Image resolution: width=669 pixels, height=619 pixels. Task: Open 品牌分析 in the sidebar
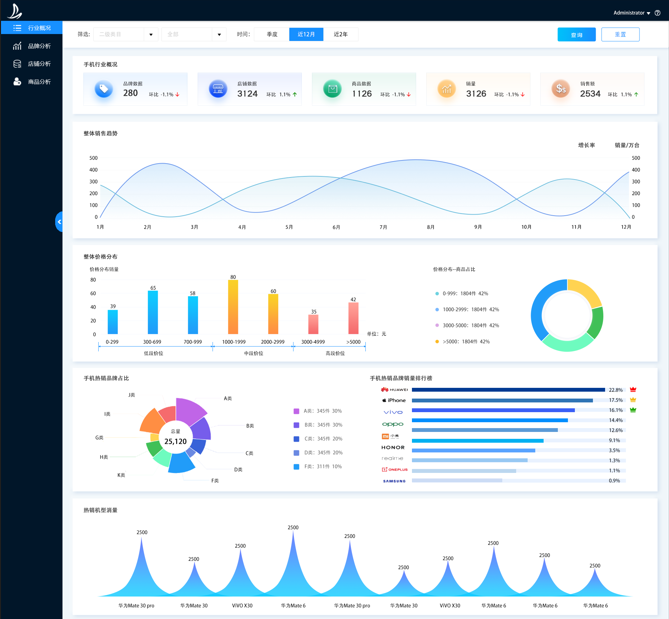(x=32, y=46)
